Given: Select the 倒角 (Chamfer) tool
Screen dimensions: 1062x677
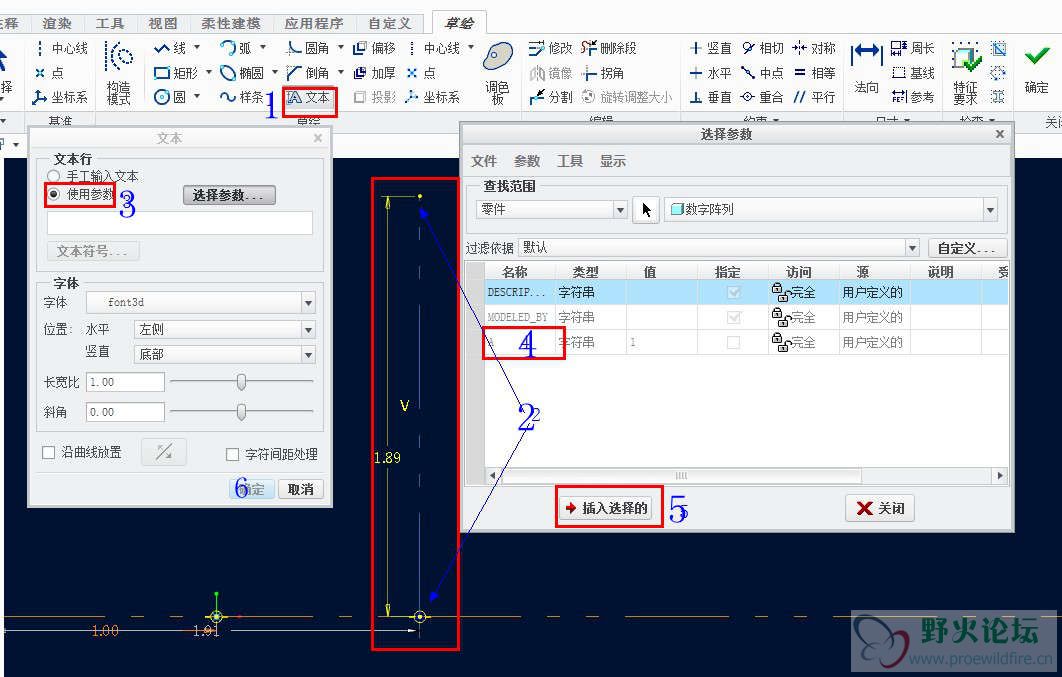Looking at the screenshot, I should click(308, 72).
